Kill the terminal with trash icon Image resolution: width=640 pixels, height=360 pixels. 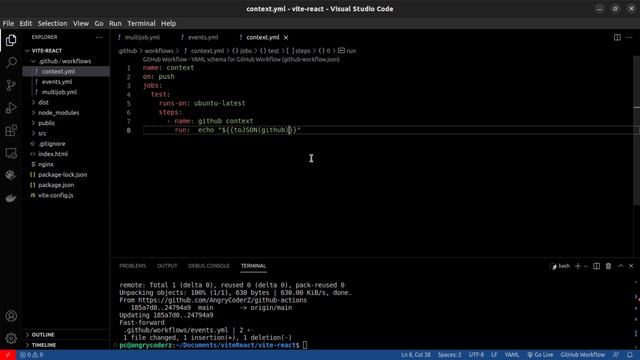click(x=608, y=266)
